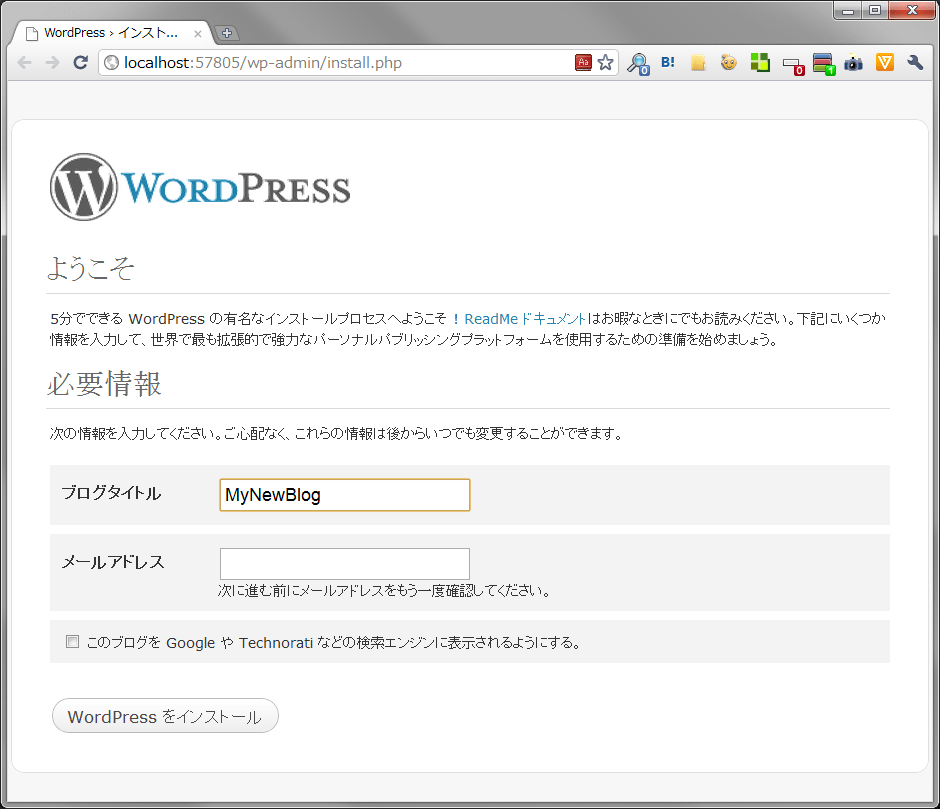
Task: Maximize the browser window
Action: pyautogui.click(x=875, y=11)
